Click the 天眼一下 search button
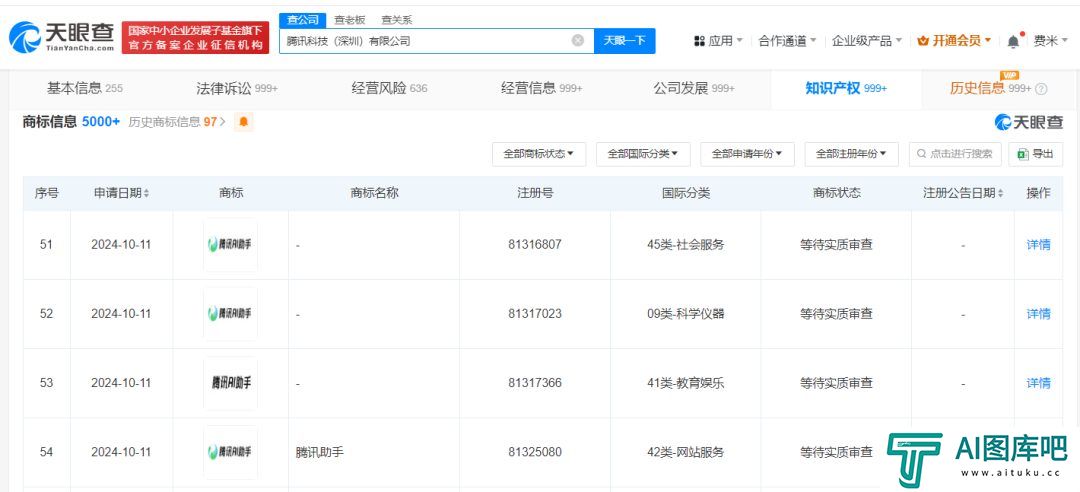The image size is (1080, 492). (625, 41)
